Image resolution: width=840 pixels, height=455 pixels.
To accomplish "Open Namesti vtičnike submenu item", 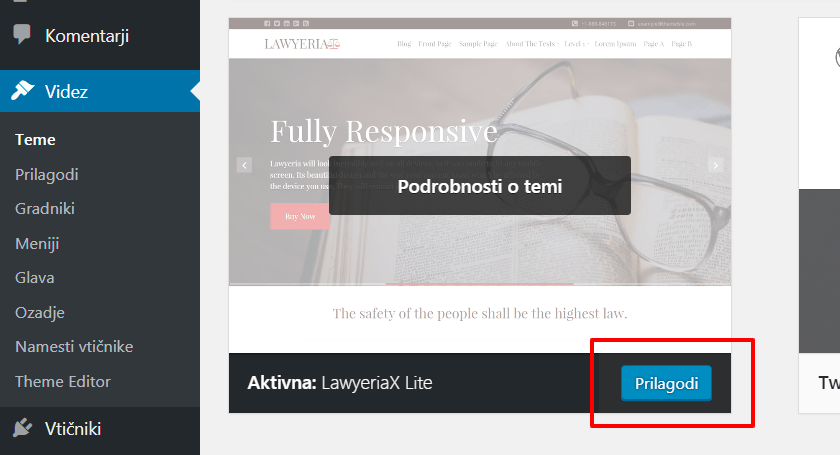I will pos(74,347).
